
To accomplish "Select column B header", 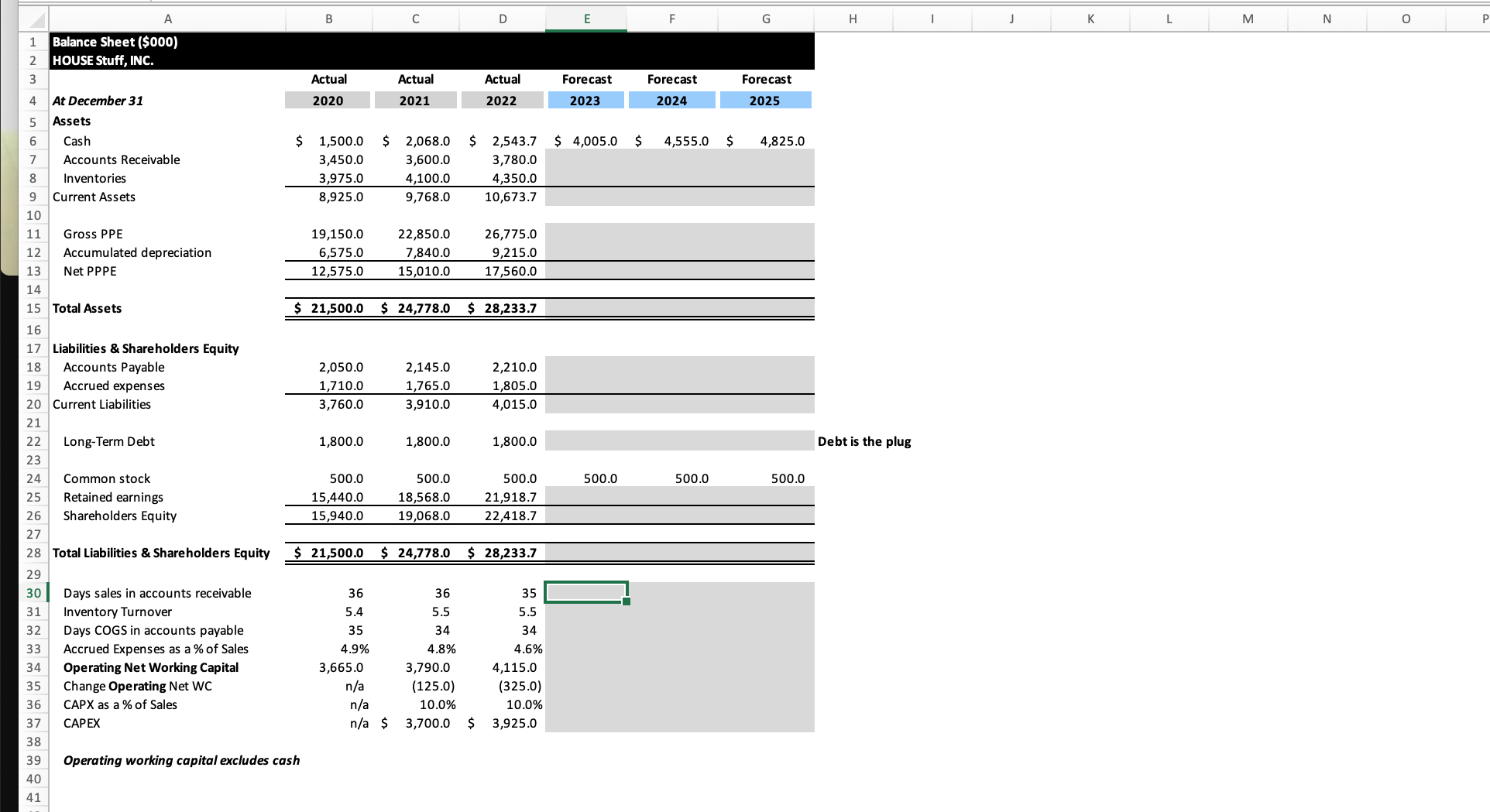I will pyautogui.click(x=329, y=19).
